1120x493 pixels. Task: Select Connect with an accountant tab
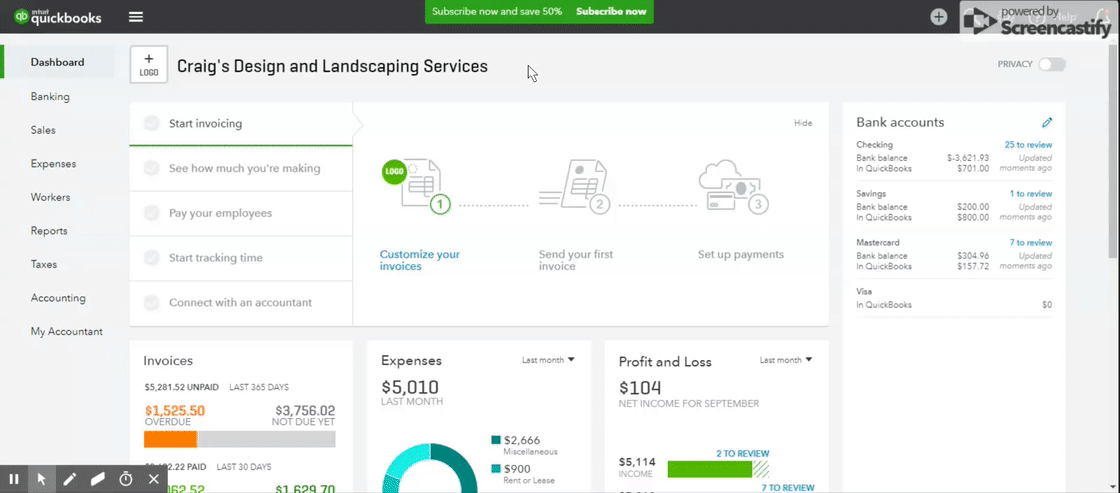(241, 303)
